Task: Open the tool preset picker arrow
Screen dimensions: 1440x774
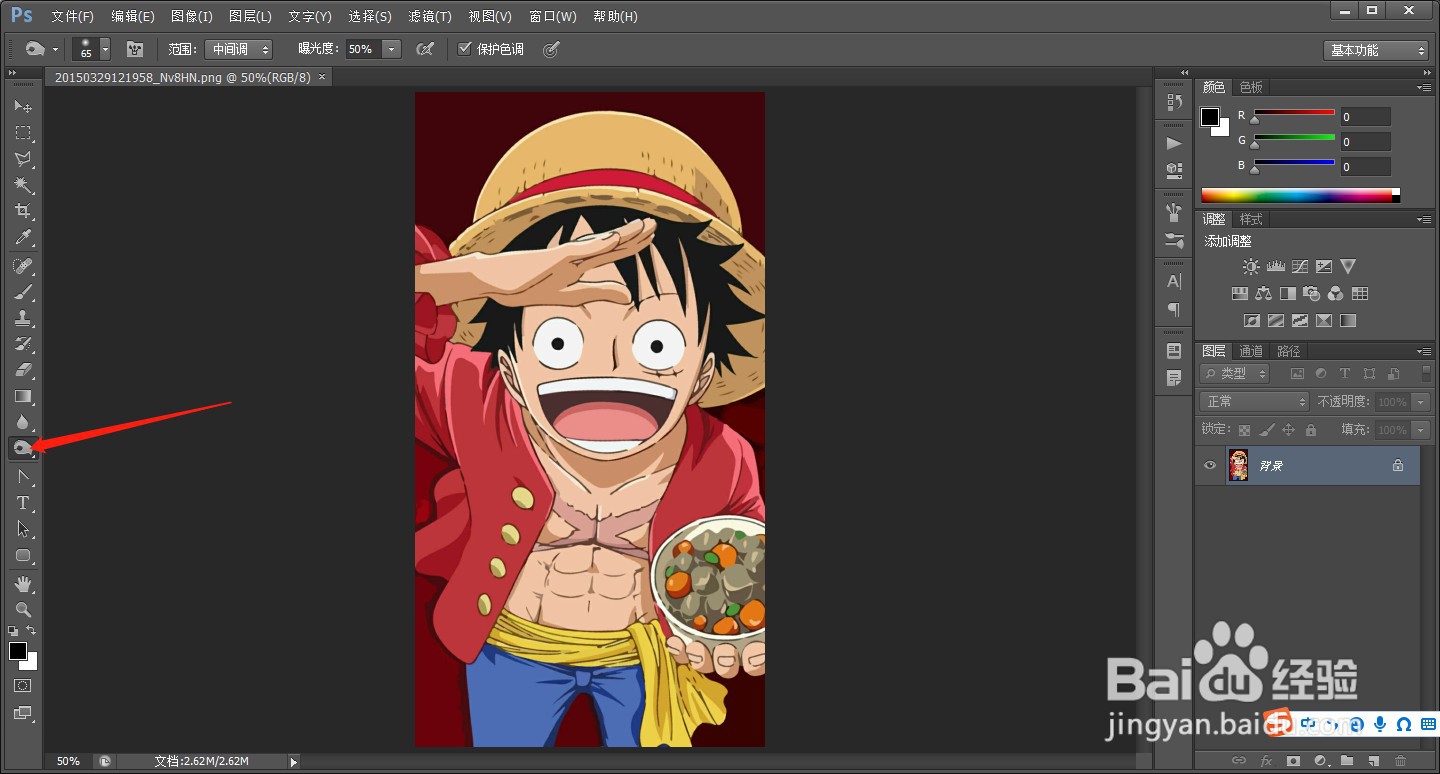Action: tap(55, 49)
